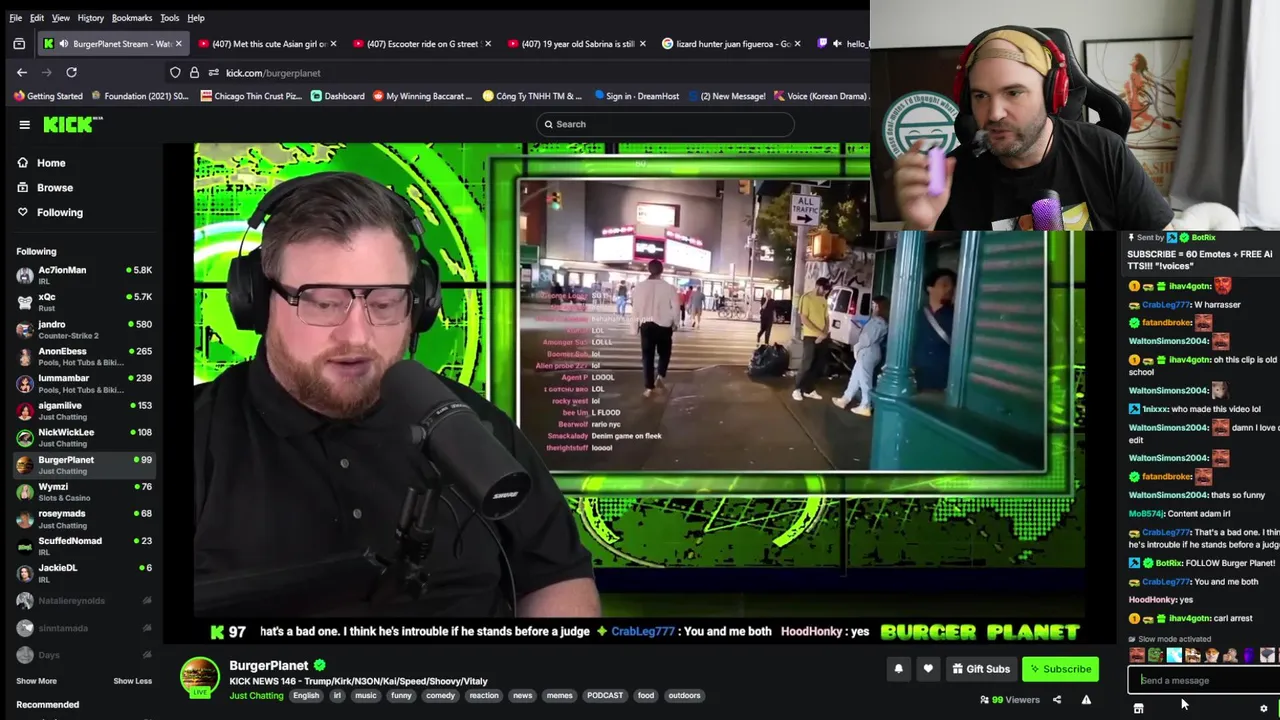This screenshot has height=720, width=1280.
Task: Click the 'reaction' stream tag
Action: tap(484, 696)
